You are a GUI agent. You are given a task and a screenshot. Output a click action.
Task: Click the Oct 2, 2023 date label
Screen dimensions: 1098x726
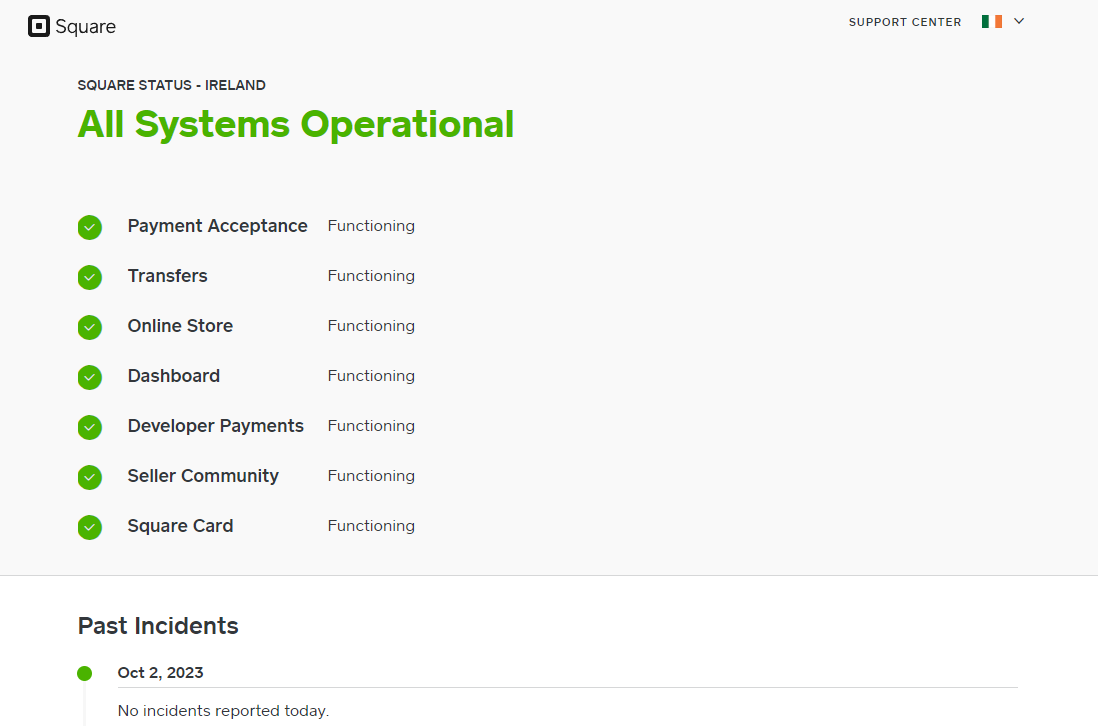click(x=160, y=673)
